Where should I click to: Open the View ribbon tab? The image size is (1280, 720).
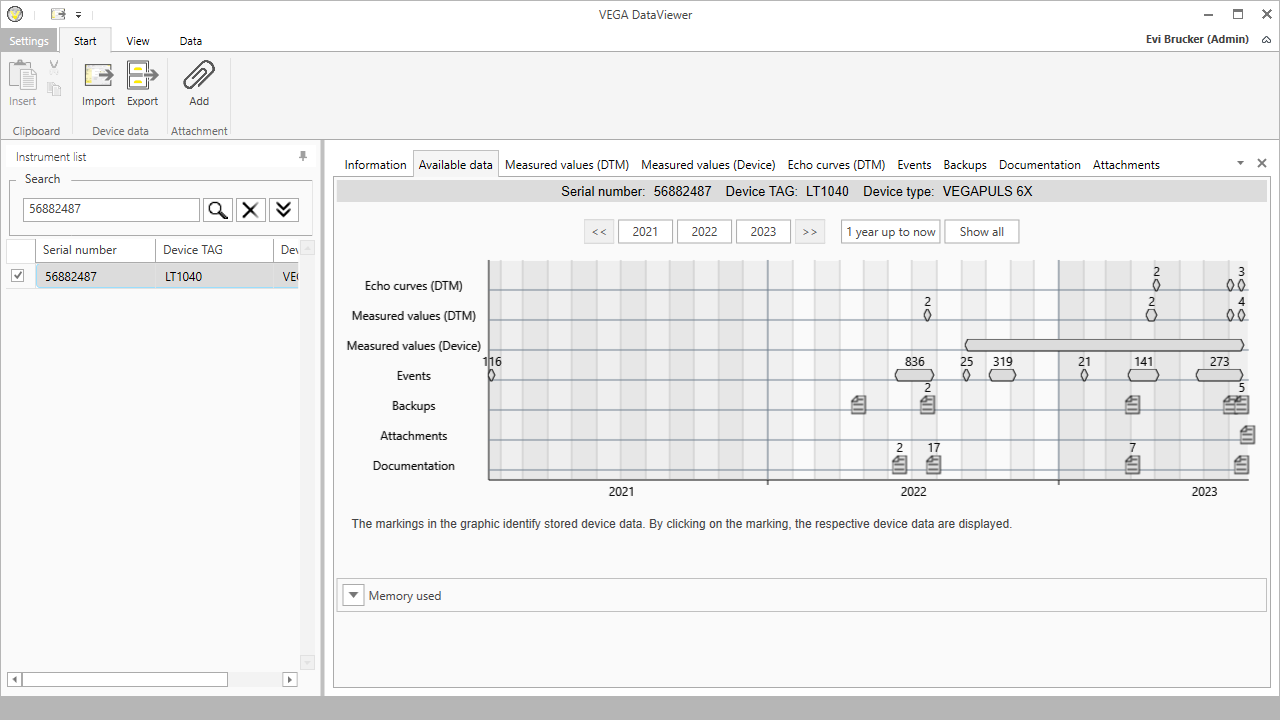coord(138,41)
